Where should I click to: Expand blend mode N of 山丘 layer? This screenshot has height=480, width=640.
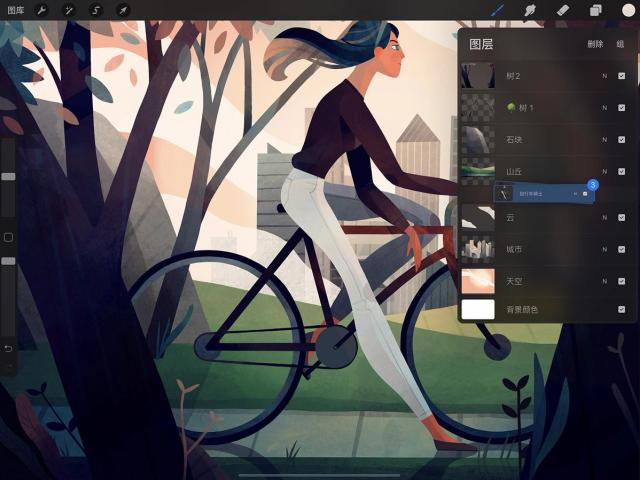pyautogui.click(x=604, y=171)
